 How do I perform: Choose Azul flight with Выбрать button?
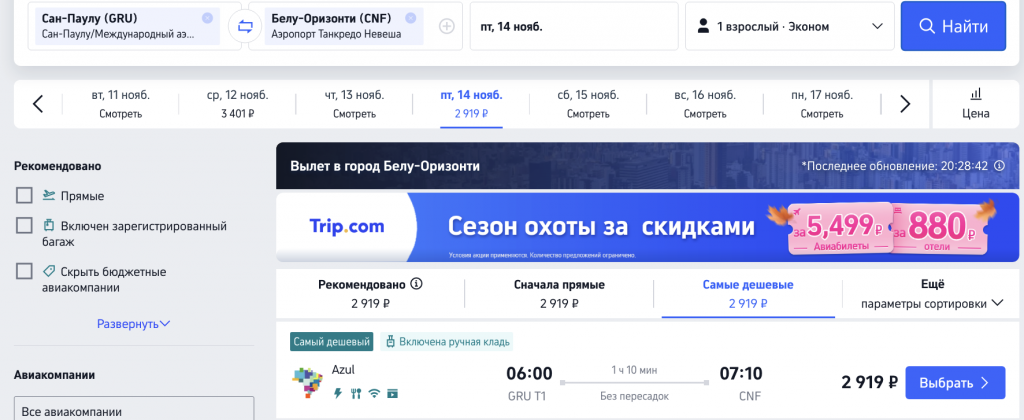tap(955, 383)
